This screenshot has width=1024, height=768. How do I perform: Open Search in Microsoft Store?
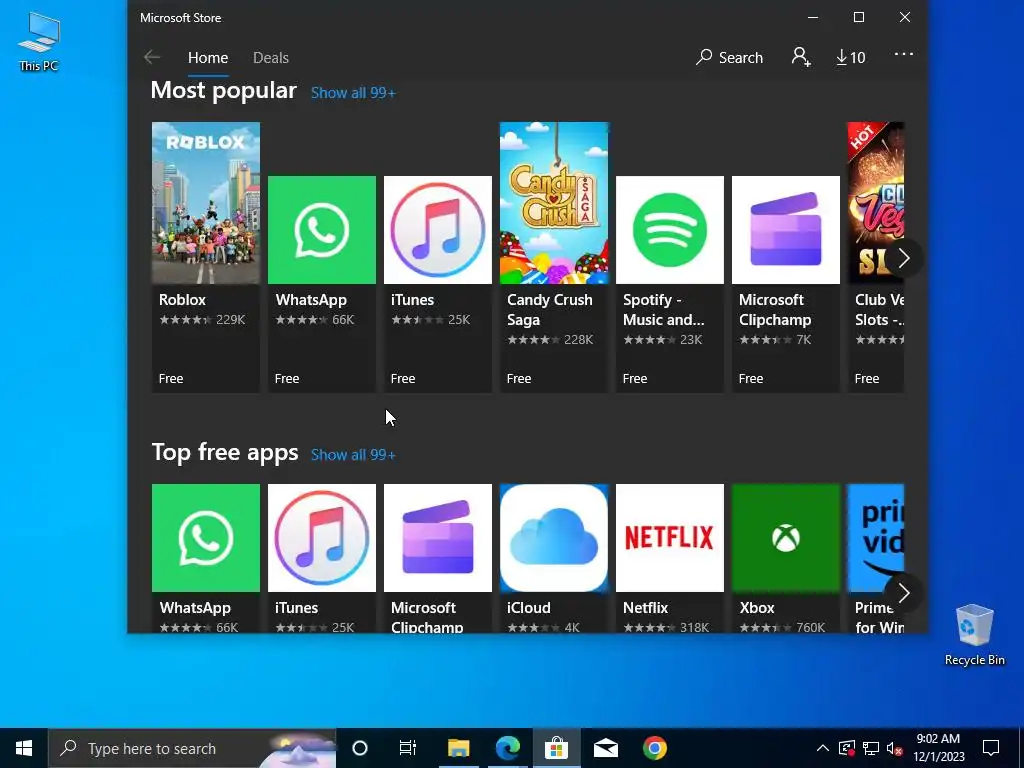[x=729, y=57]
